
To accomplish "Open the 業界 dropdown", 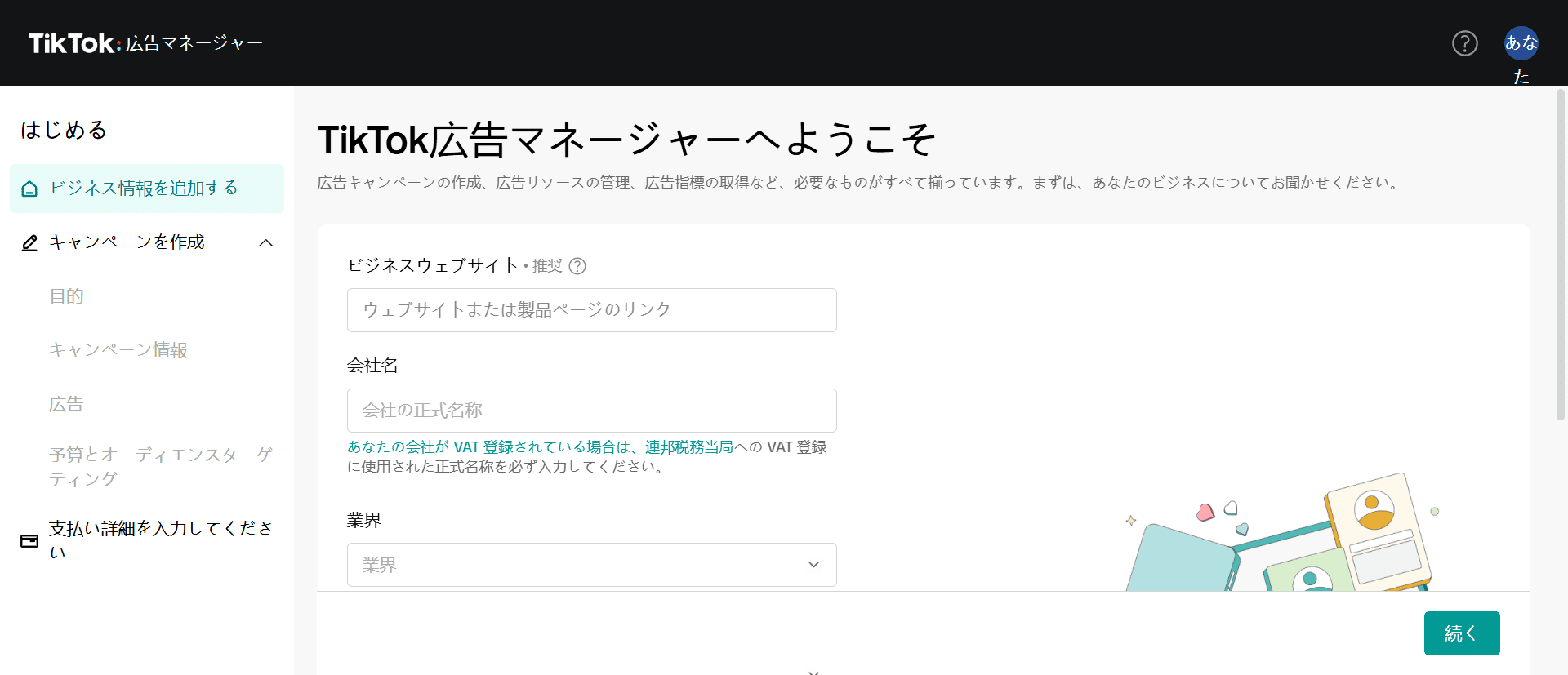I will (592, 565).
